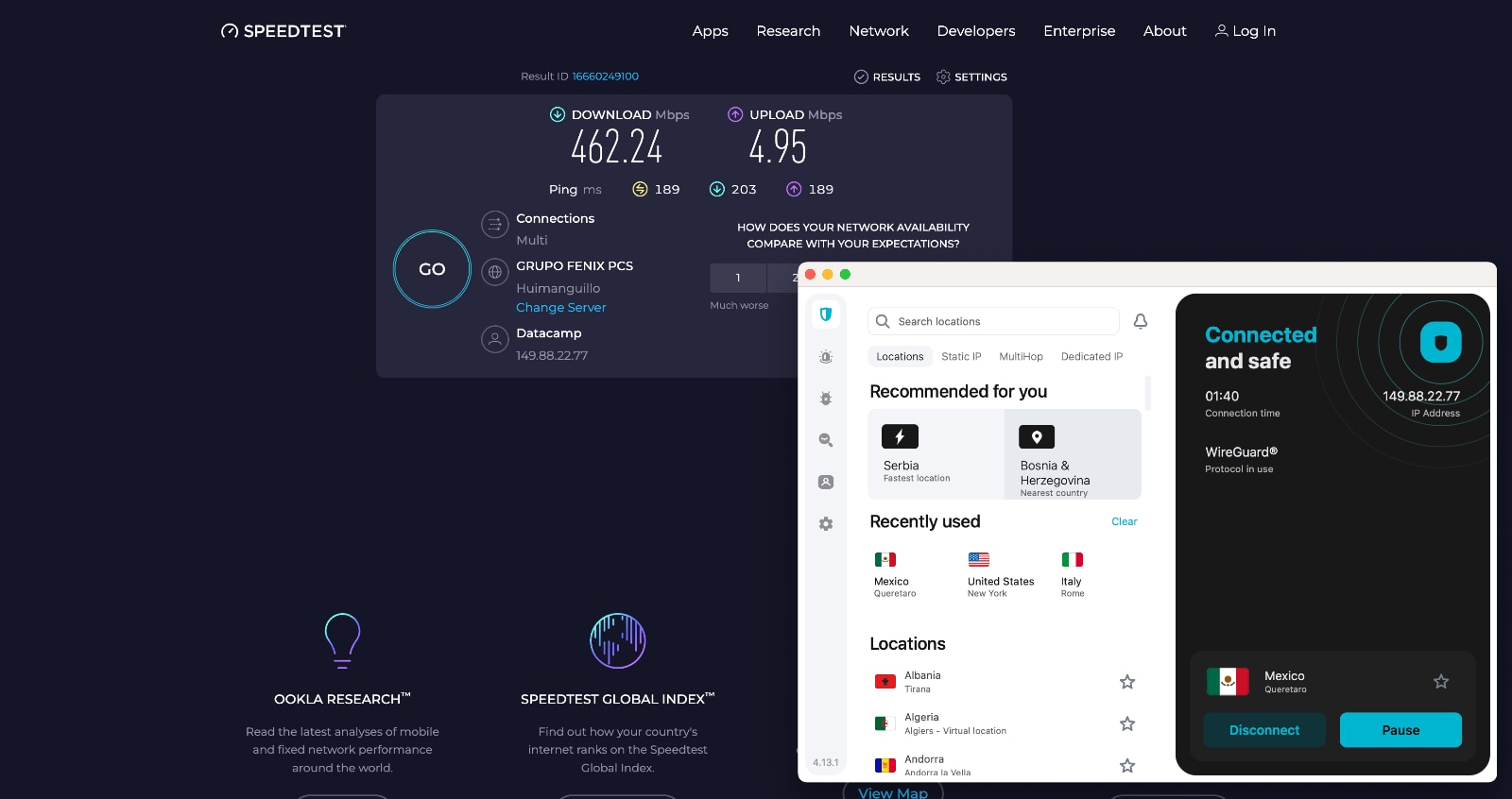This screenshot has height=799, width=1512.
Task: Select Andorra la Vella location
Action: pos(1005,765)
